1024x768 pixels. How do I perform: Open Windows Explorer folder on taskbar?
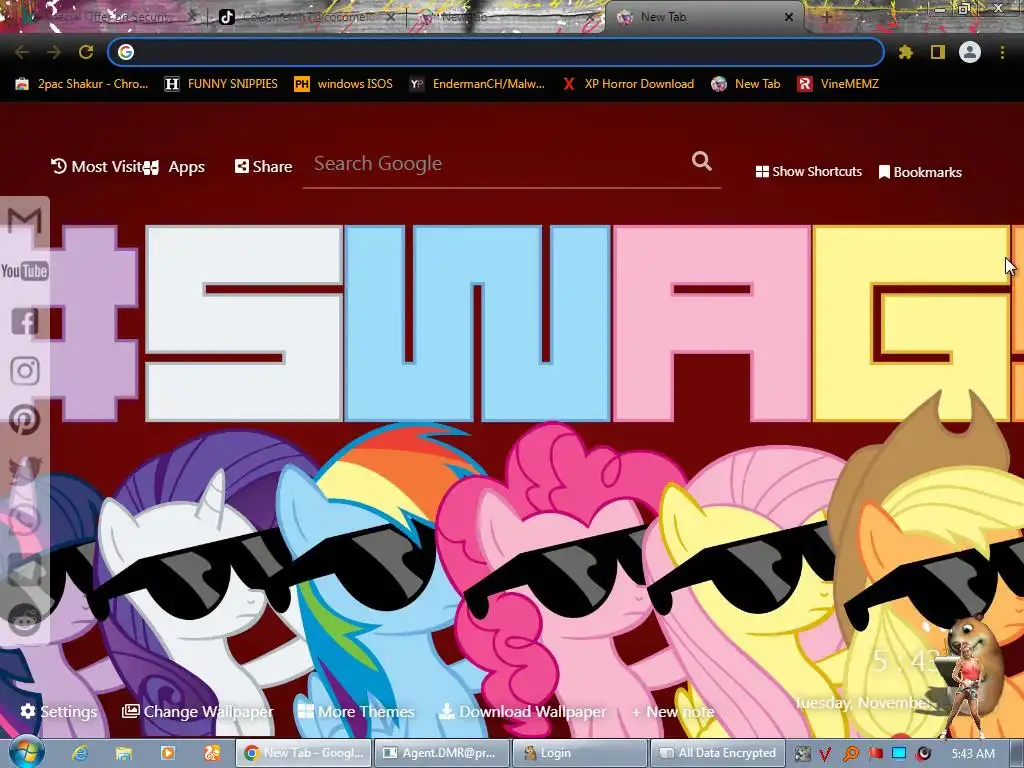coord(123,753)
